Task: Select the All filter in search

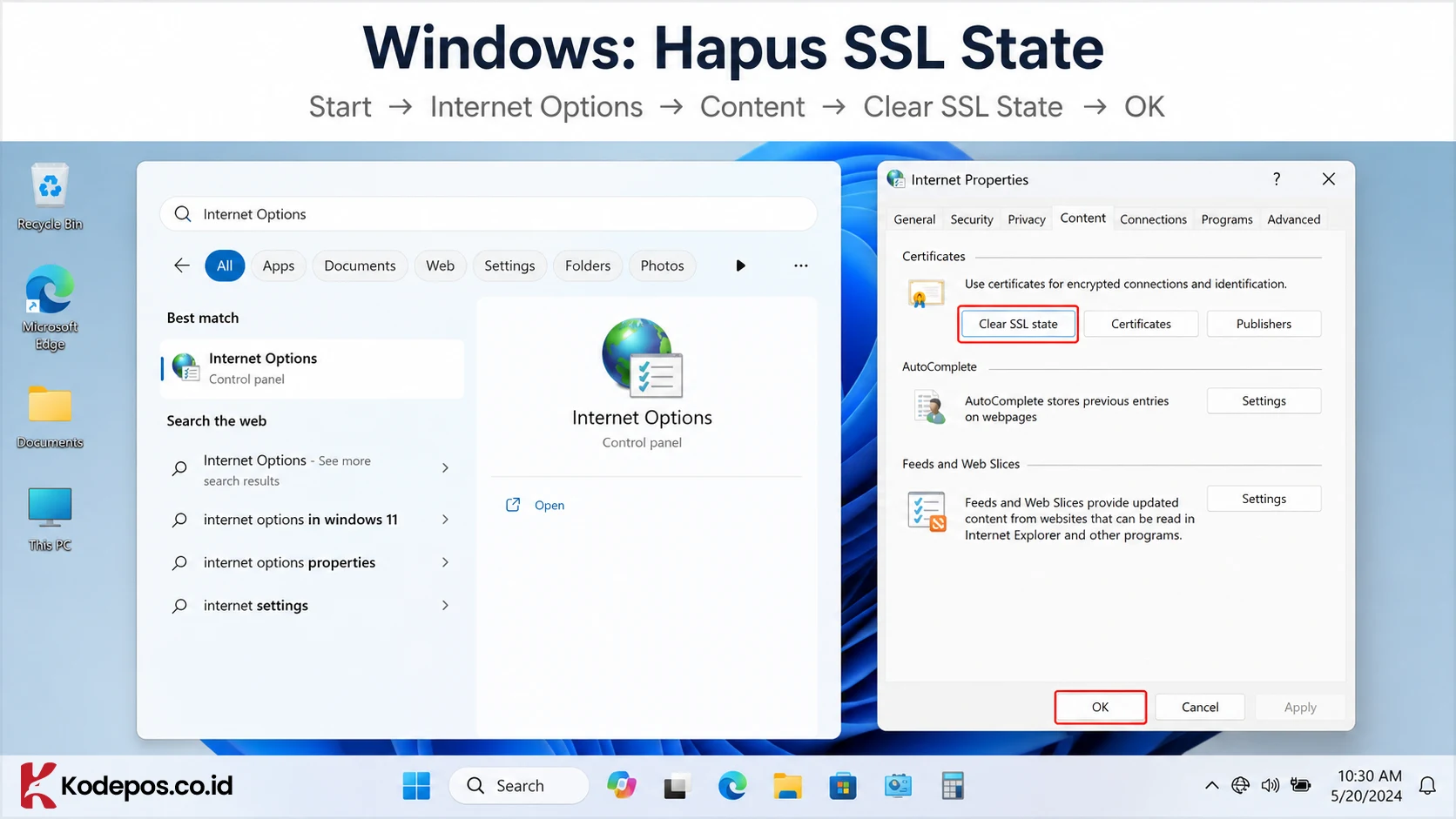Action: [x=225, y=265]
